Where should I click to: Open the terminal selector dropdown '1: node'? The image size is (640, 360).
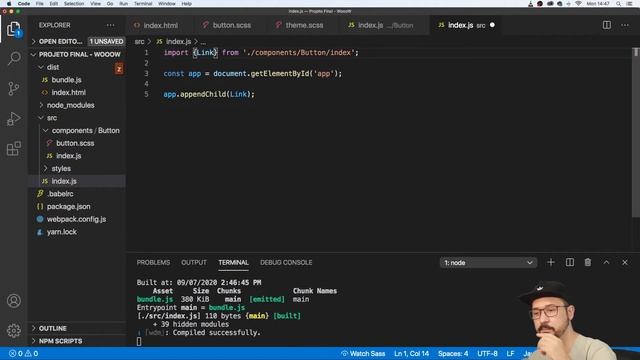click(x=488, y=262)
